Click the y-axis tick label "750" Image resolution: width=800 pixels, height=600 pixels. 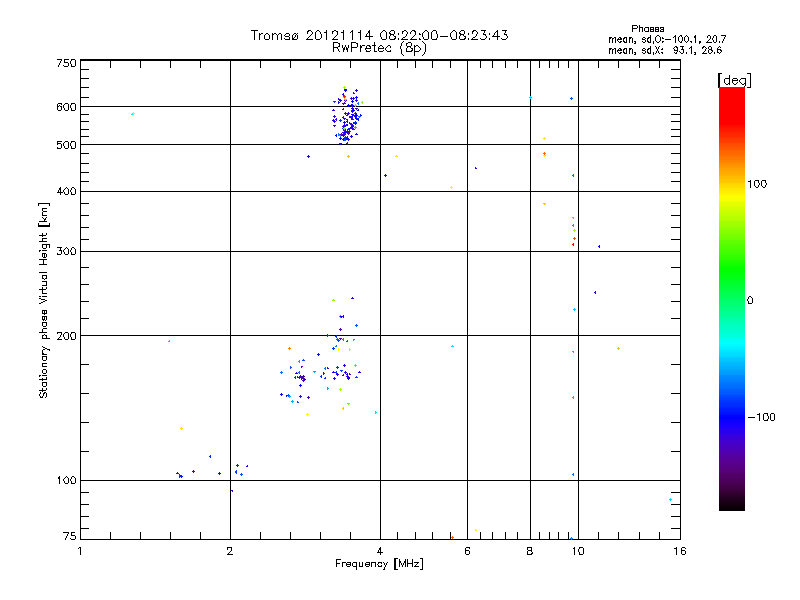[x=66, y=63]
